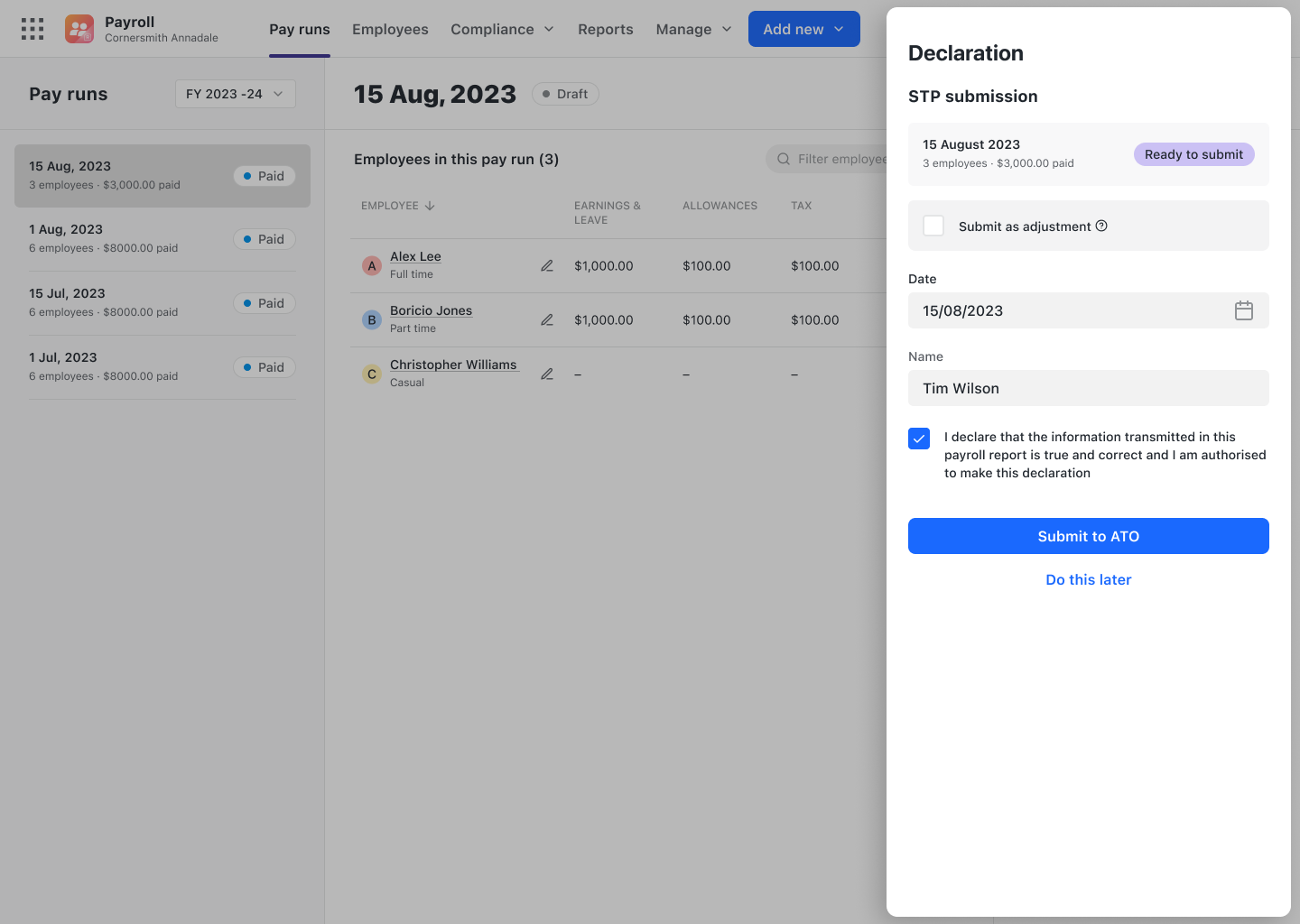
Task: Expand the Manage menu
Action: coord(693,30)
